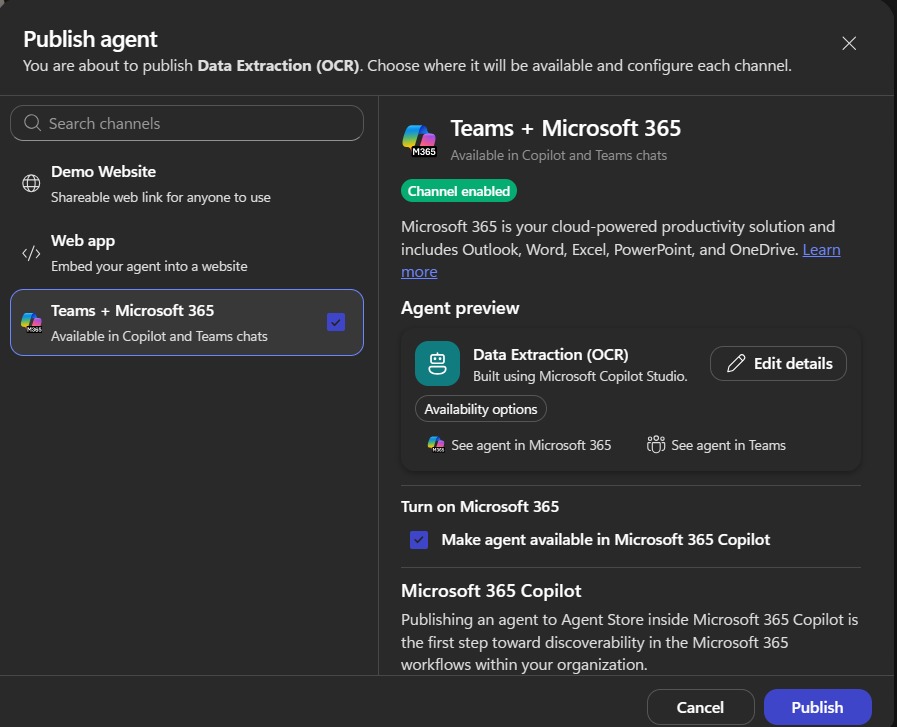Click the large M365 Copilot logo

(419, 141)
